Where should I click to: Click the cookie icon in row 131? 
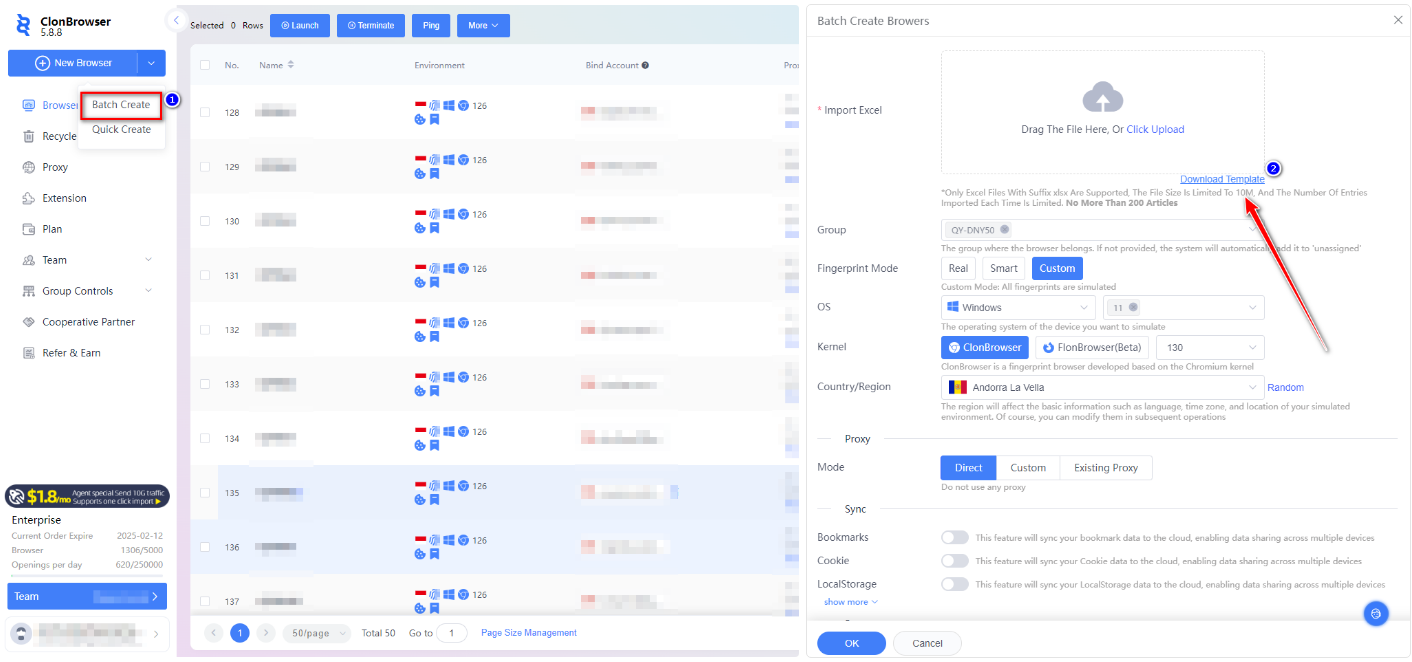420,281
